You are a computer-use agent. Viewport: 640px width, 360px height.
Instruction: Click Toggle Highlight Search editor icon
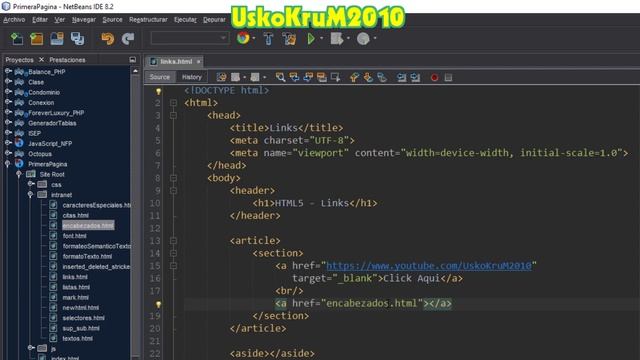pyautogui.click(x=322, y=77)
